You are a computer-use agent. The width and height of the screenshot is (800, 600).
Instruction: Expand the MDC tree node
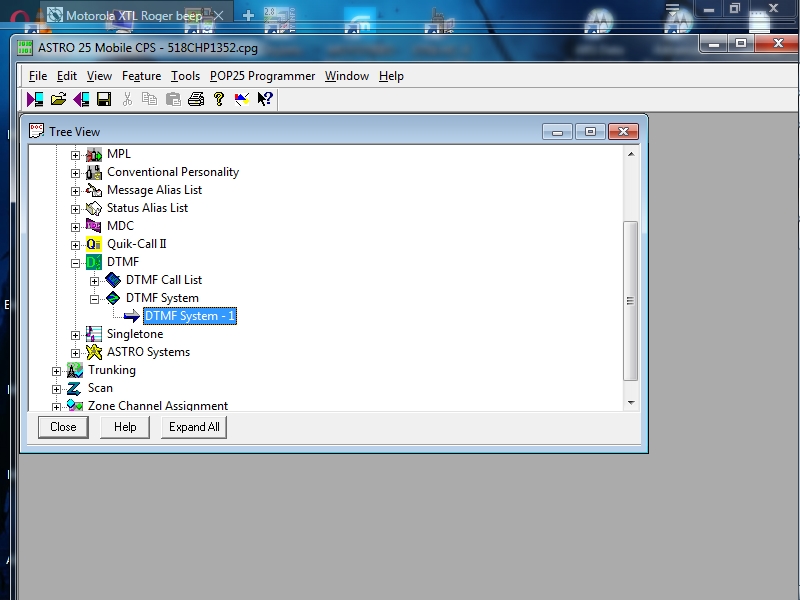(x=76, y=227)
